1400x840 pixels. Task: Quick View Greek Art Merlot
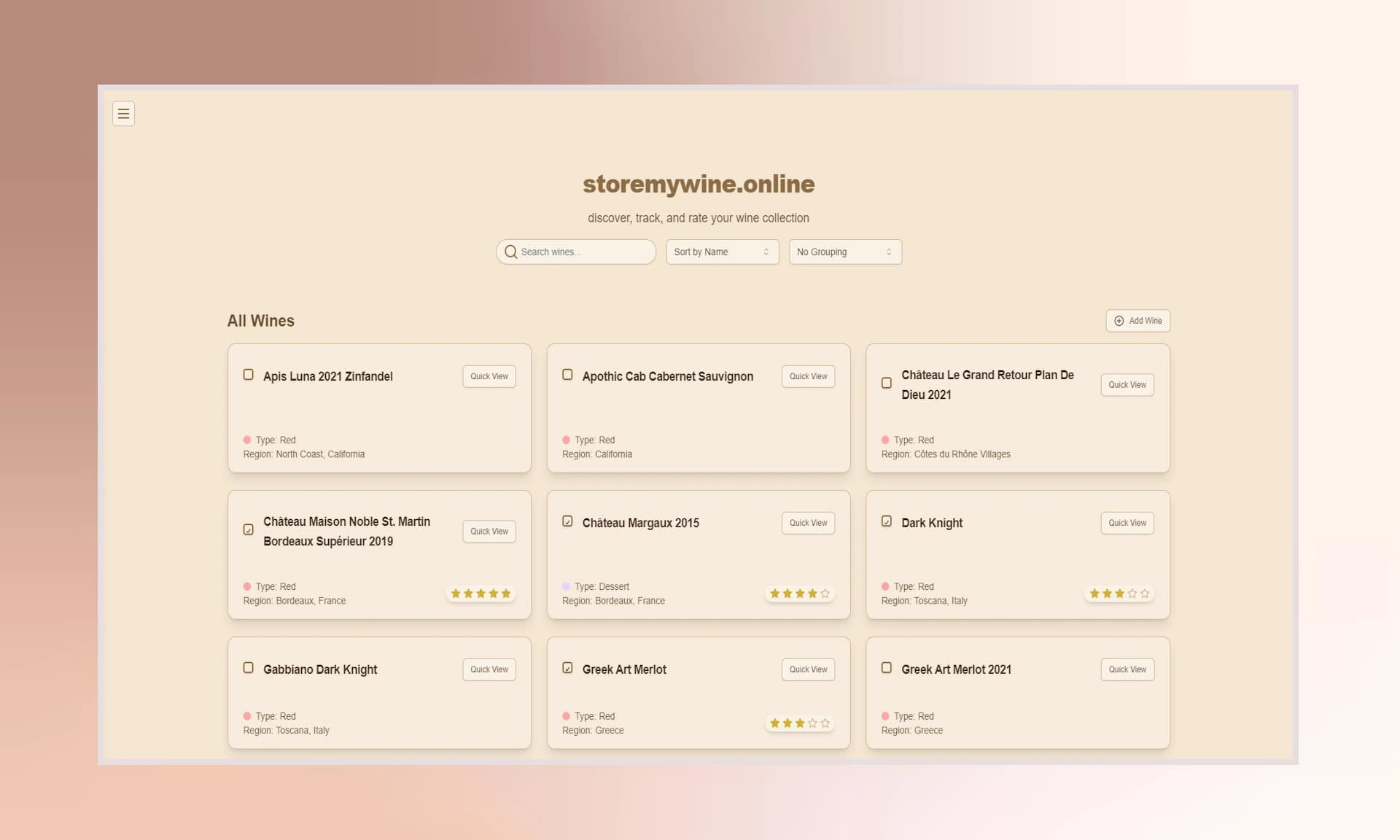coord(808,669)
